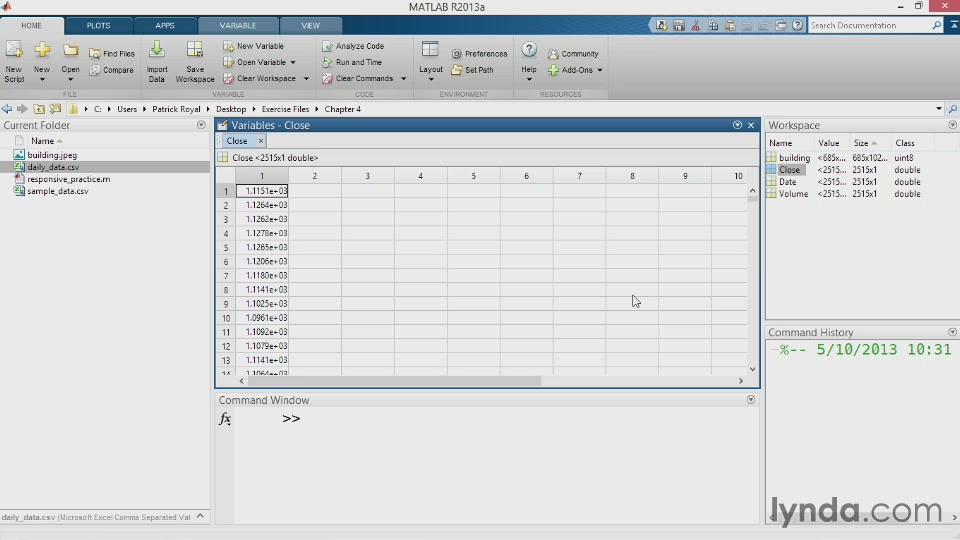Click the Exercise Files breadcrumb
The height and width of the screenshot is (540, 960).
(285, 109)
